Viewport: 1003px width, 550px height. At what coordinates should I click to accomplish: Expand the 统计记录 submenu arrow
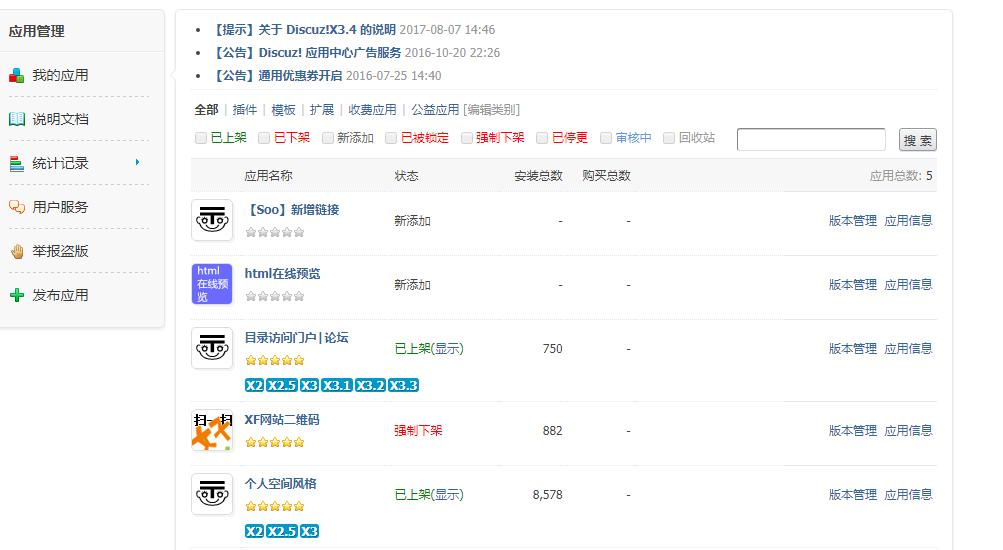pos(137,162)
